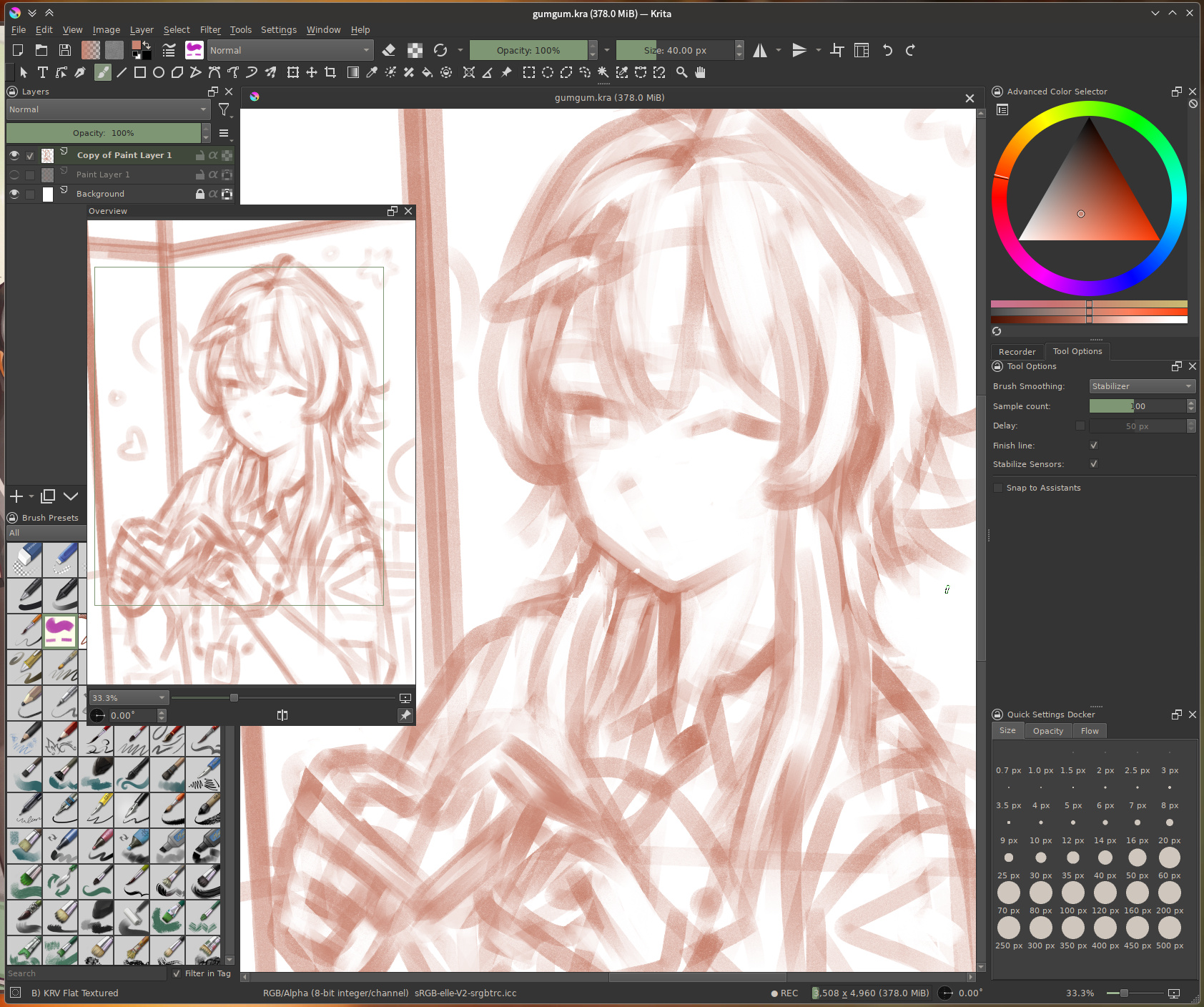Uncheck the Finish line checkbox
Screen dimensions: 1204x1007
(1094, 446)
